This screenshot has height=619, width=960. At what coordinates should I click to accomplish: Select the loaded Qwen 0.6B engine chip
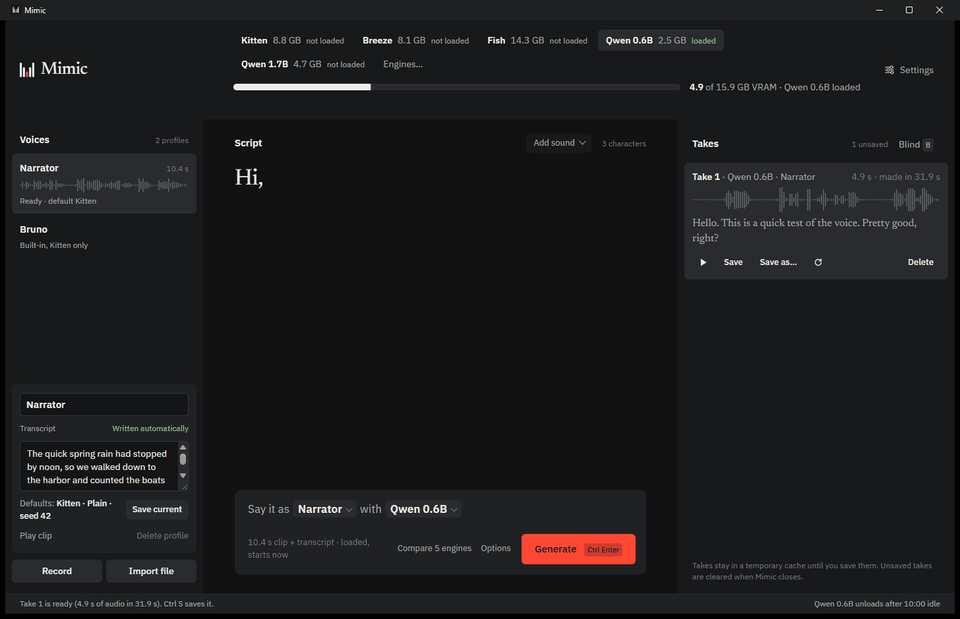[x=661, y=40]
